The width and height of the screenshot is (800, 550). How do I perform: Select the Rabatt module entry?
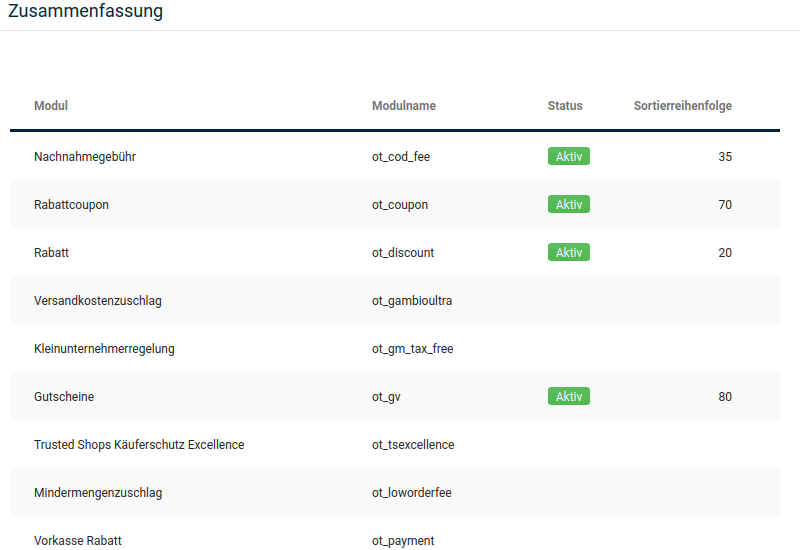point(395,252)
